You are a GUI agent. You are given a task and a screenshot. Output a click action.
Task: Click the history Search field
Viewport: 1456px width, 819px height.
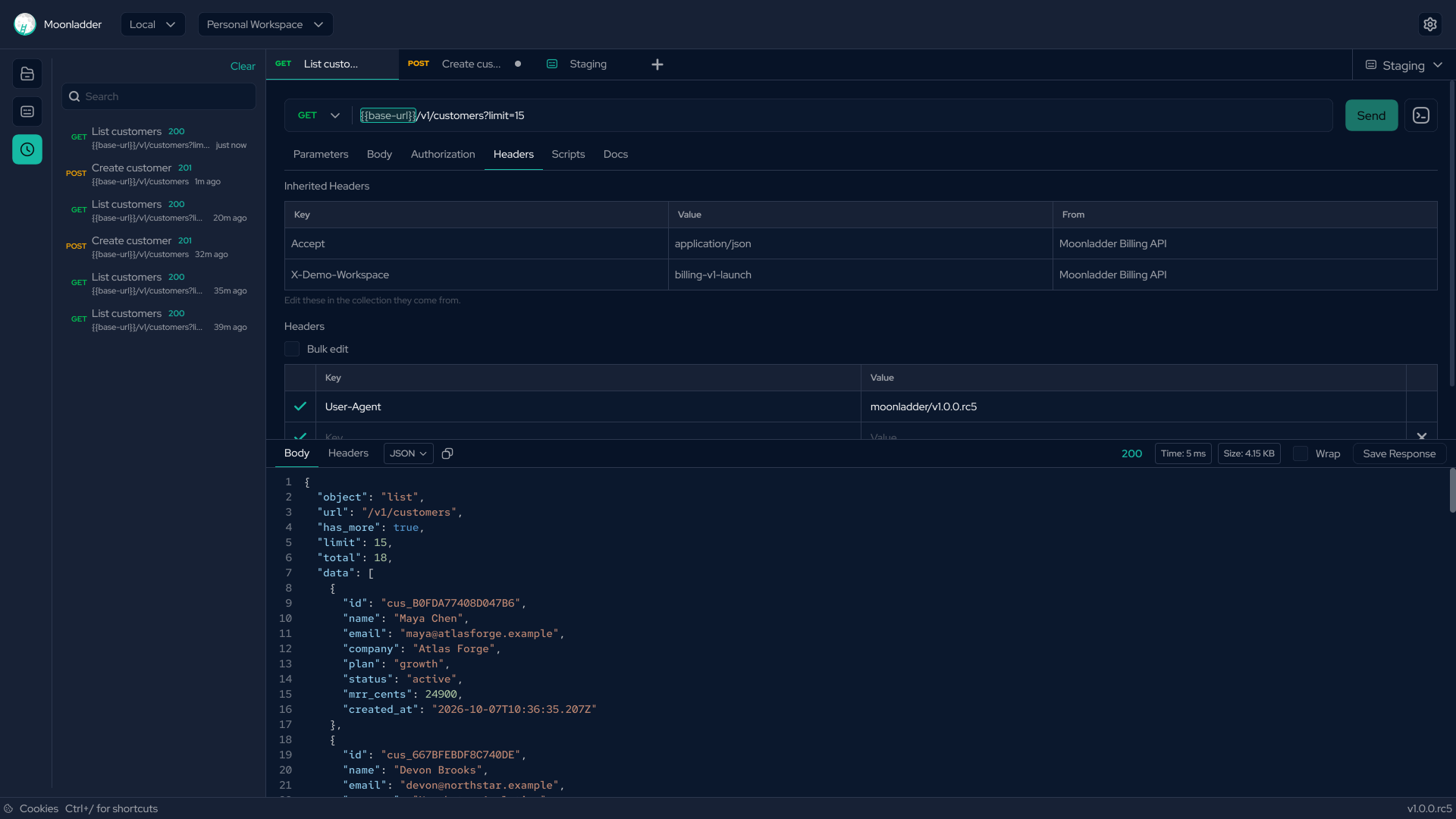158,96
